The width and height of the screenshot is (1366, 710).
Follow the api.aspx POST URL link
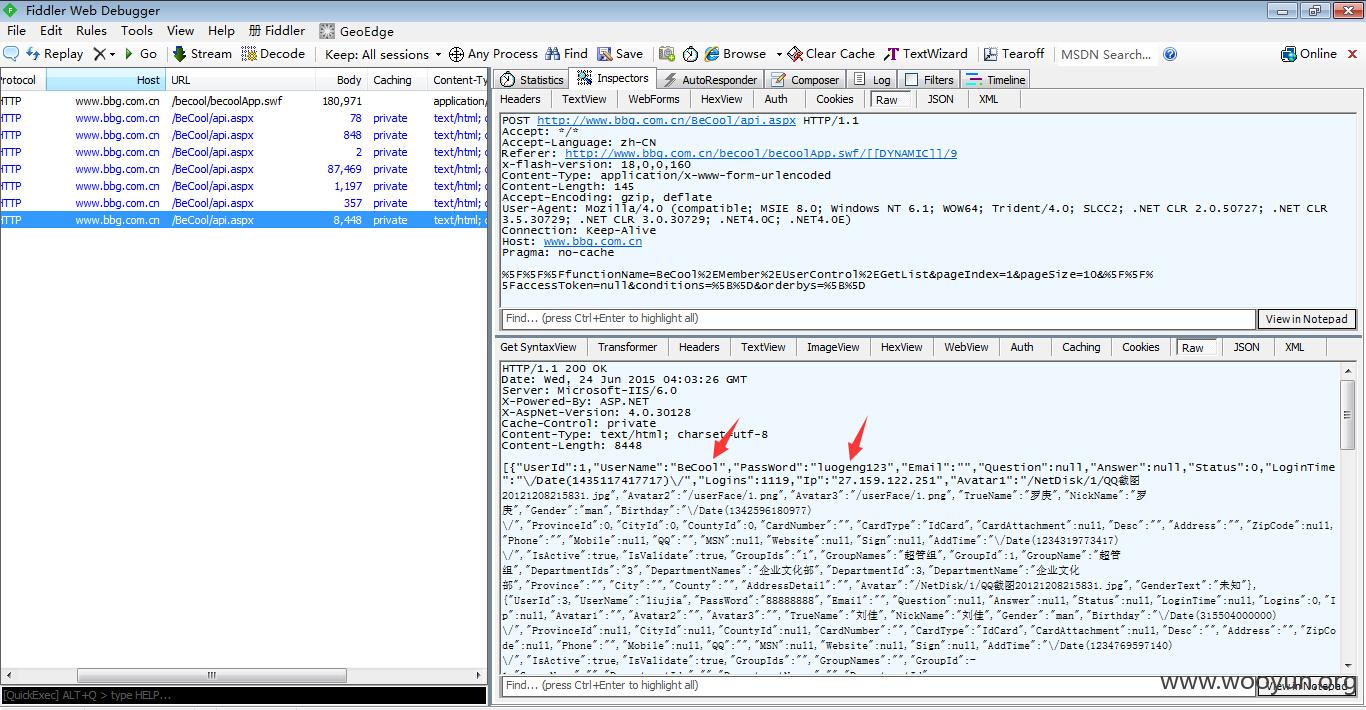click(666, 121)
